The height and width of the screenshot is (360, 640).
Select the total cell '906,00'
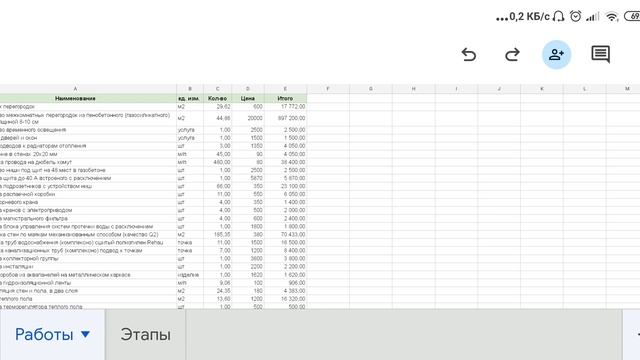pos(285,283)
